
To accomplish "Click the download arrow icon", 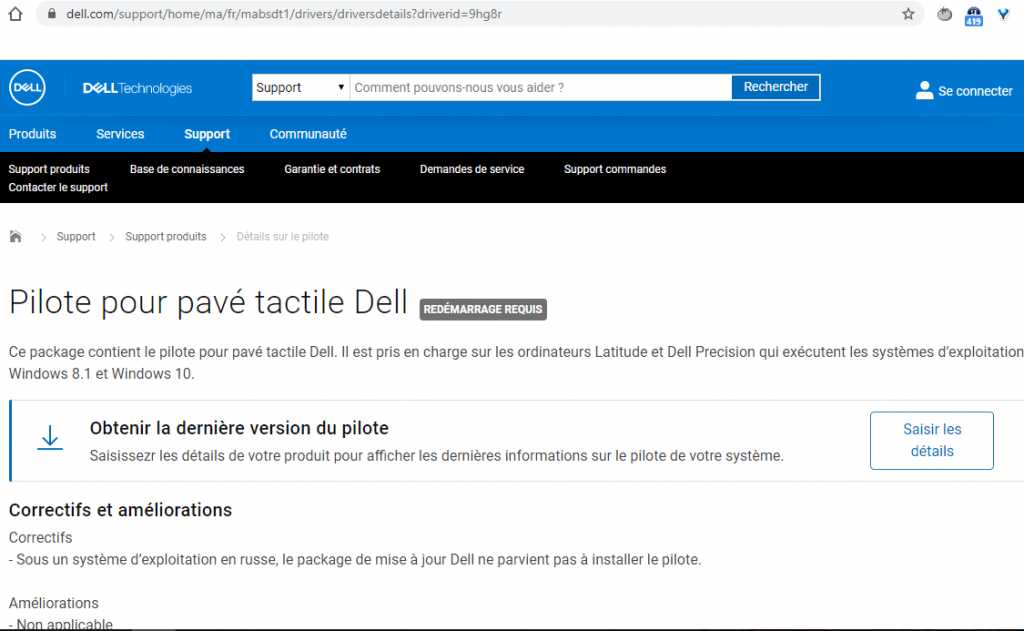I will pyautogui.click(x=50, y=439).
